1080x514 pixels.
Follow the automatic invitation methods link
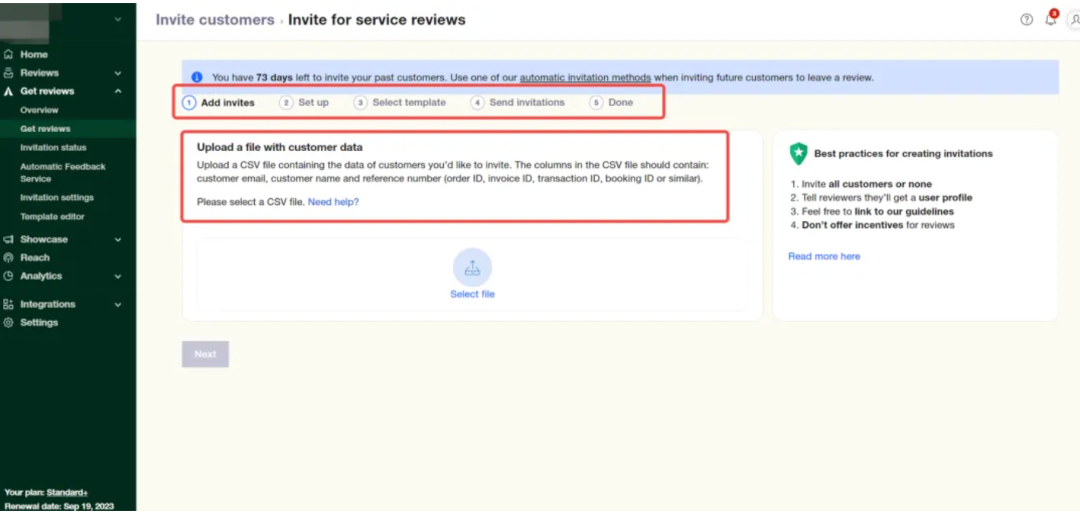point(585,77)
